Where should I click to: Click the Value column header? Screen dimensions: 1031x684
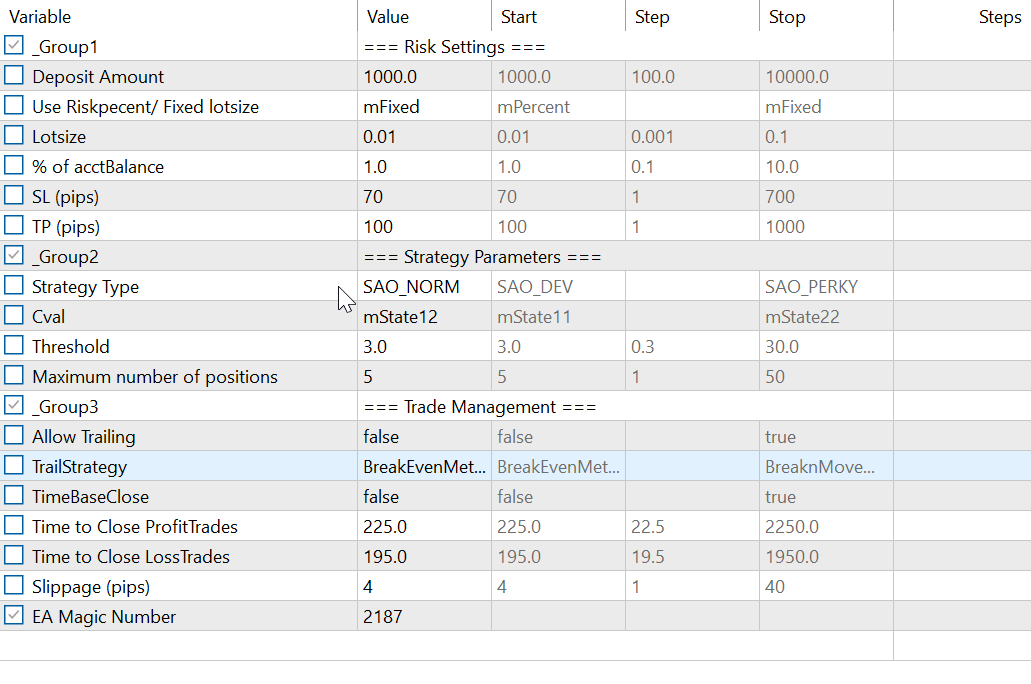pos(388,17)
